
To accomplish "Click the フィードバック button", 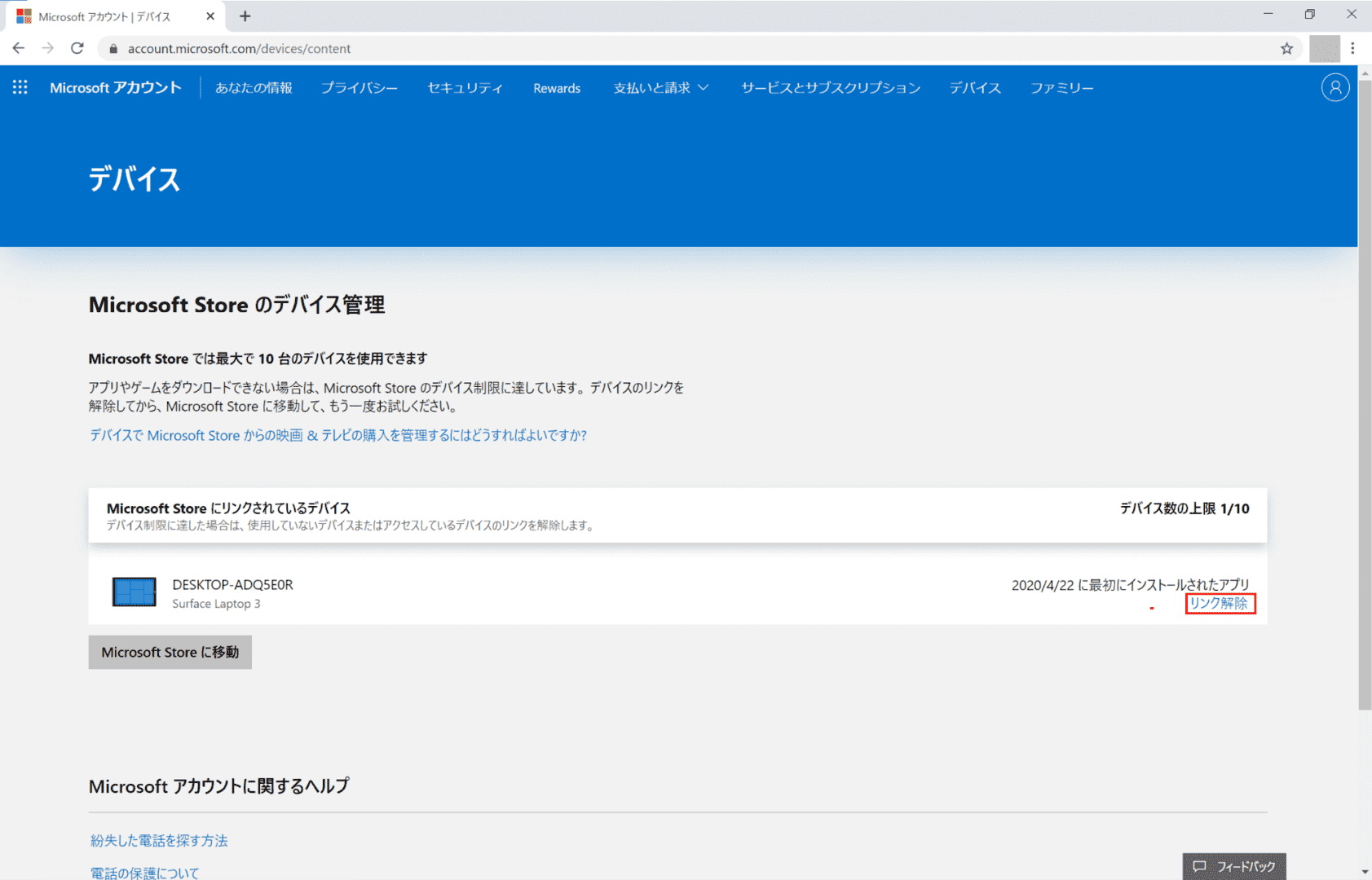I will 1234,866.
